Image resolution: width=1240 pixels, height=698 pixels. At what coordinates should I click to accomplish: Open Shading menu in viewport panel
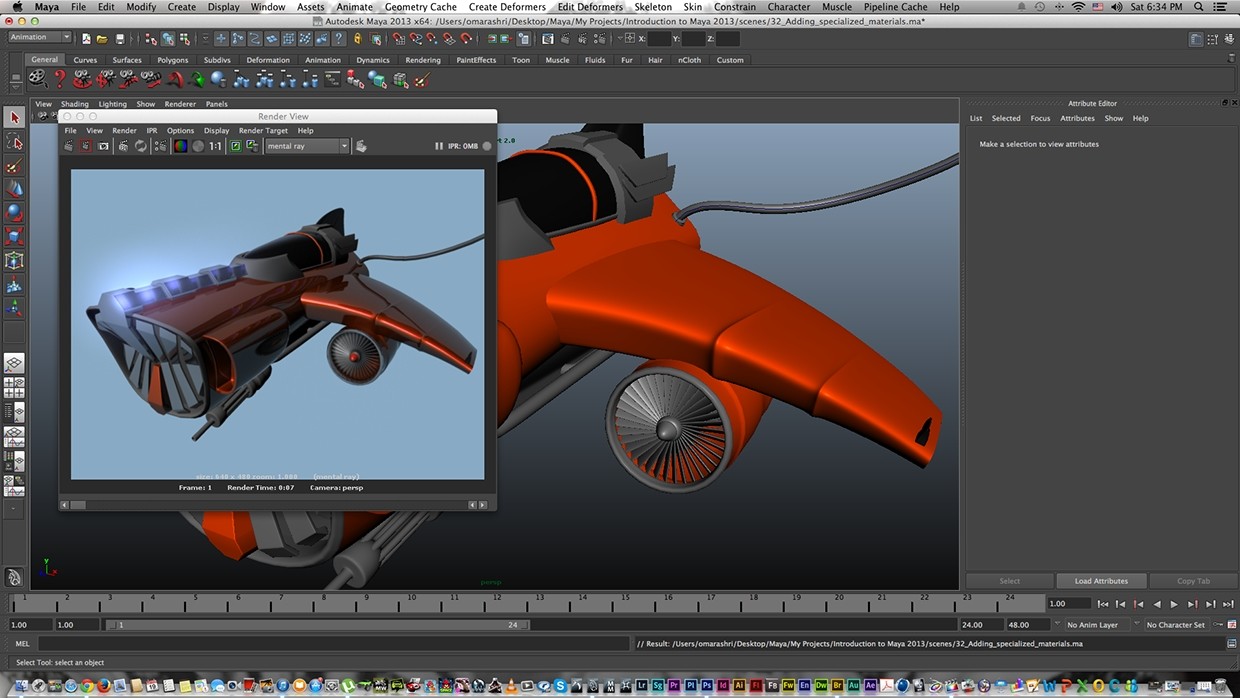[74, 104]
